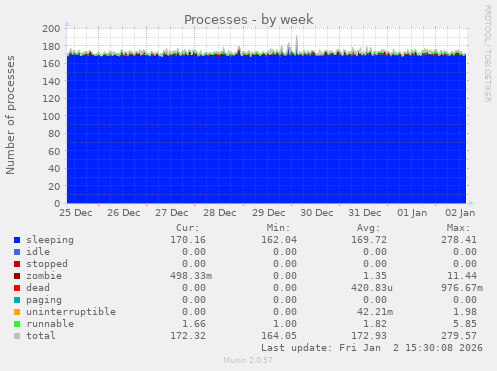The height and width of the screenshot is (371, 497).
Task: Click the tallest gray spike near 30 Dec
Action: pyautogui.click(x=297, y=44)
